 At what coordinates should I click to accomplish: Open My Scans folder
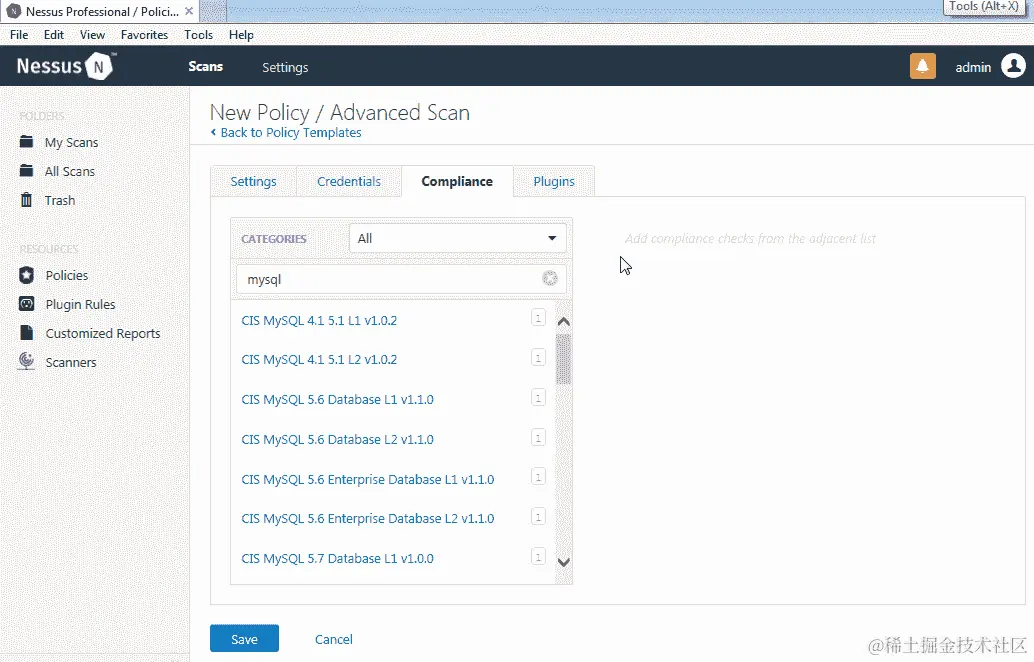[x=71, y=142]
